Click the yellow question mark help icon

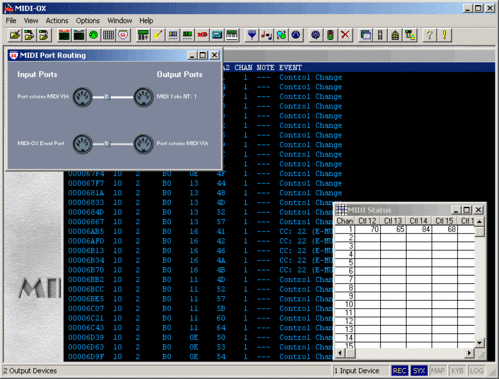[429, 35]
